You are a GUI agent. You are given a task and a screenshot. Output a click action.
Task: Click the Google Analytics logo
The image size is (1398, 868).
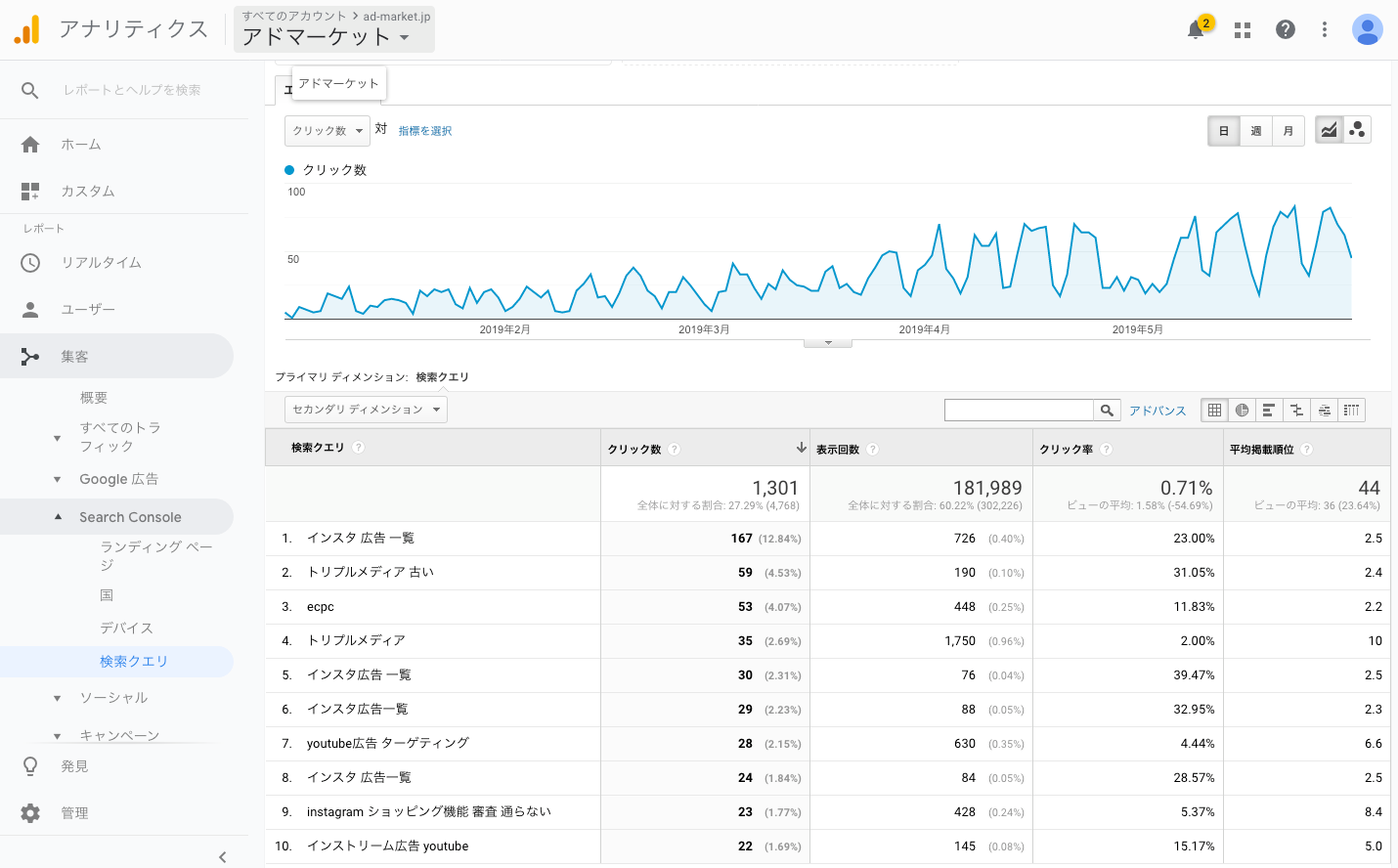(27, 30)
